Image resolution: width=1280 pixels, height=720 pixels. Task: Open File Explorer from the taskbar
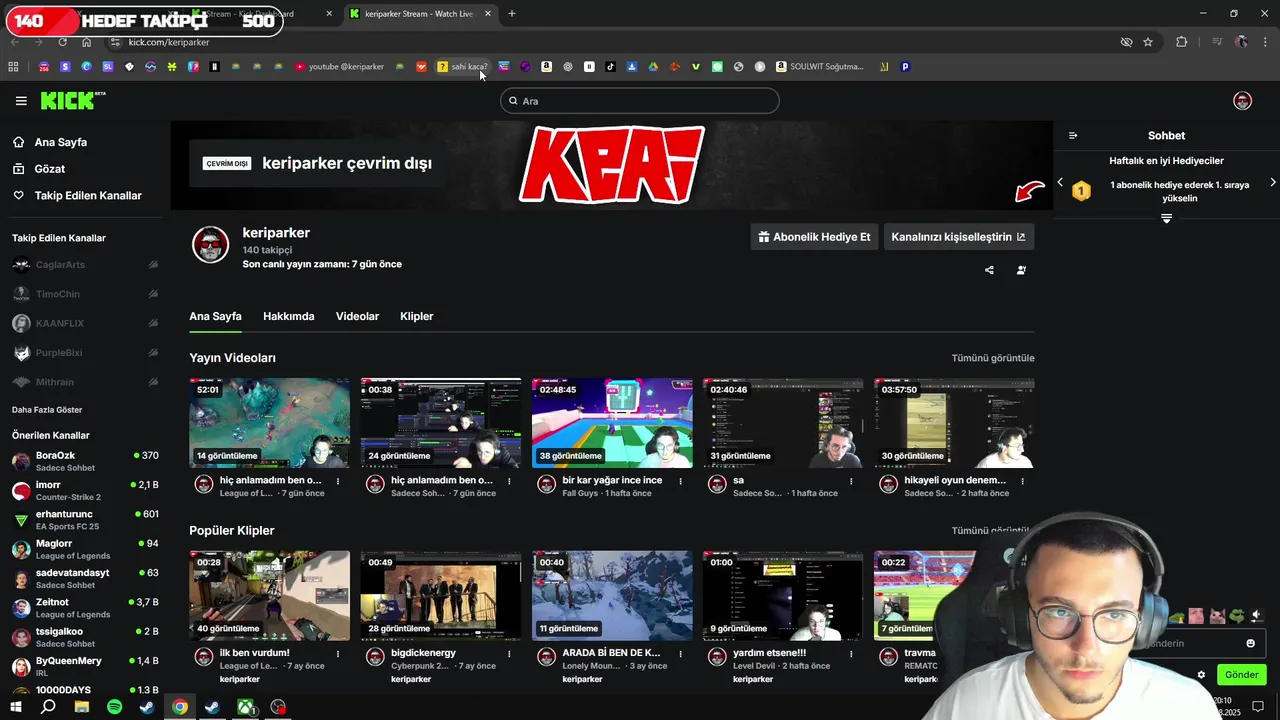[x=81, y=707]
